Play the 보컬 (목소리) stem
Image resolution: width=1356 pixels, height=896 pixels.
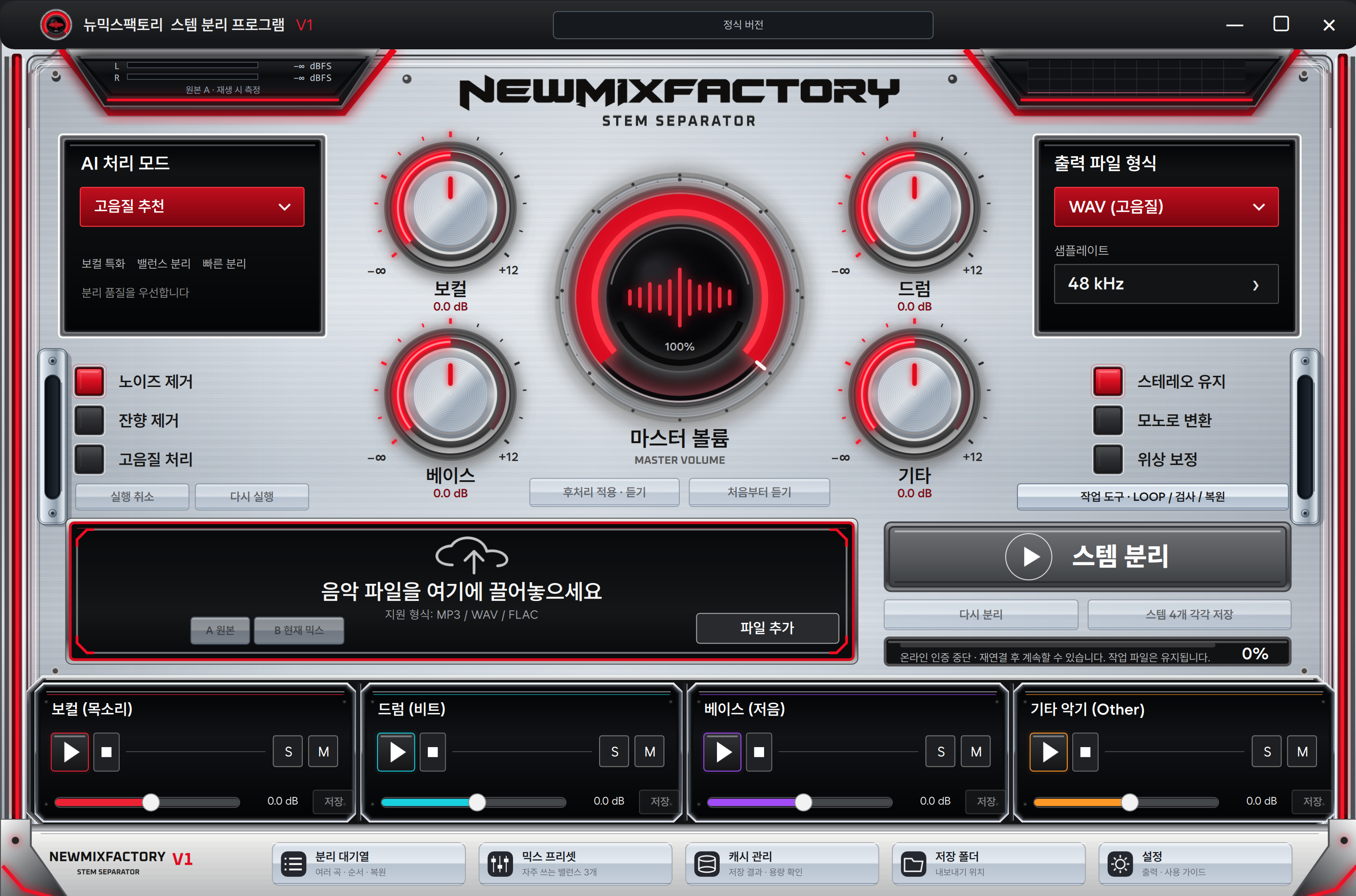coord(70,752)
